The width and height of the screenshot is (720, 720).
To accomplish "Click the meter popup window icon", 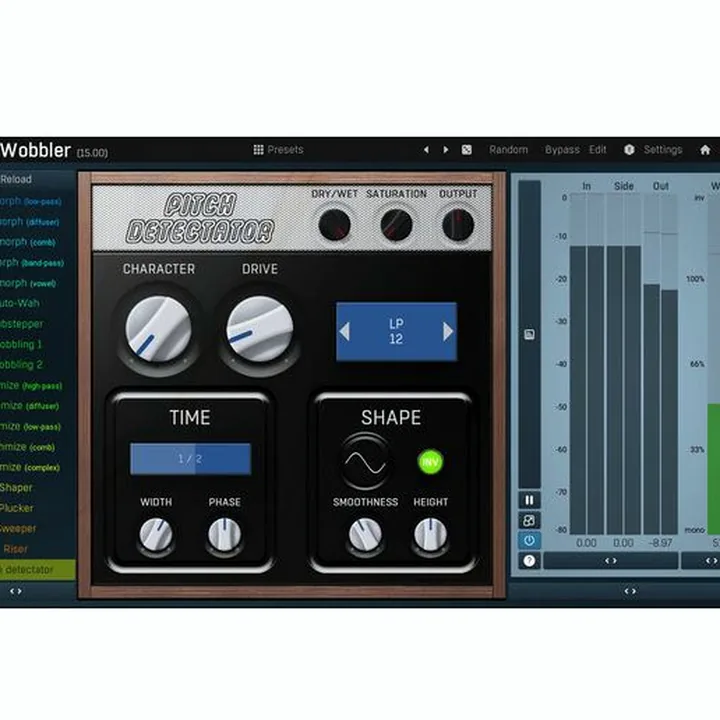I will (x=529, y=334).
